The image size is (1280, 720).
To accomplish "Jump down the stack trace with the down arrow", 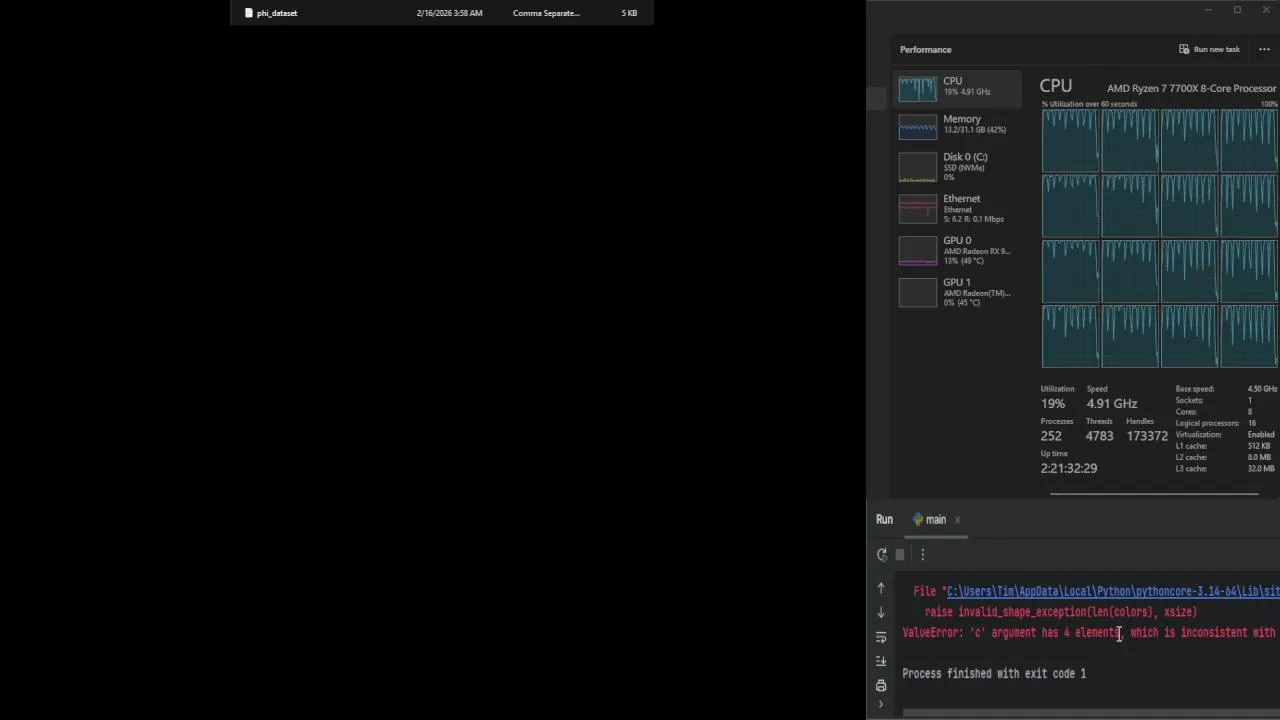I will click(x=881, y=612).
